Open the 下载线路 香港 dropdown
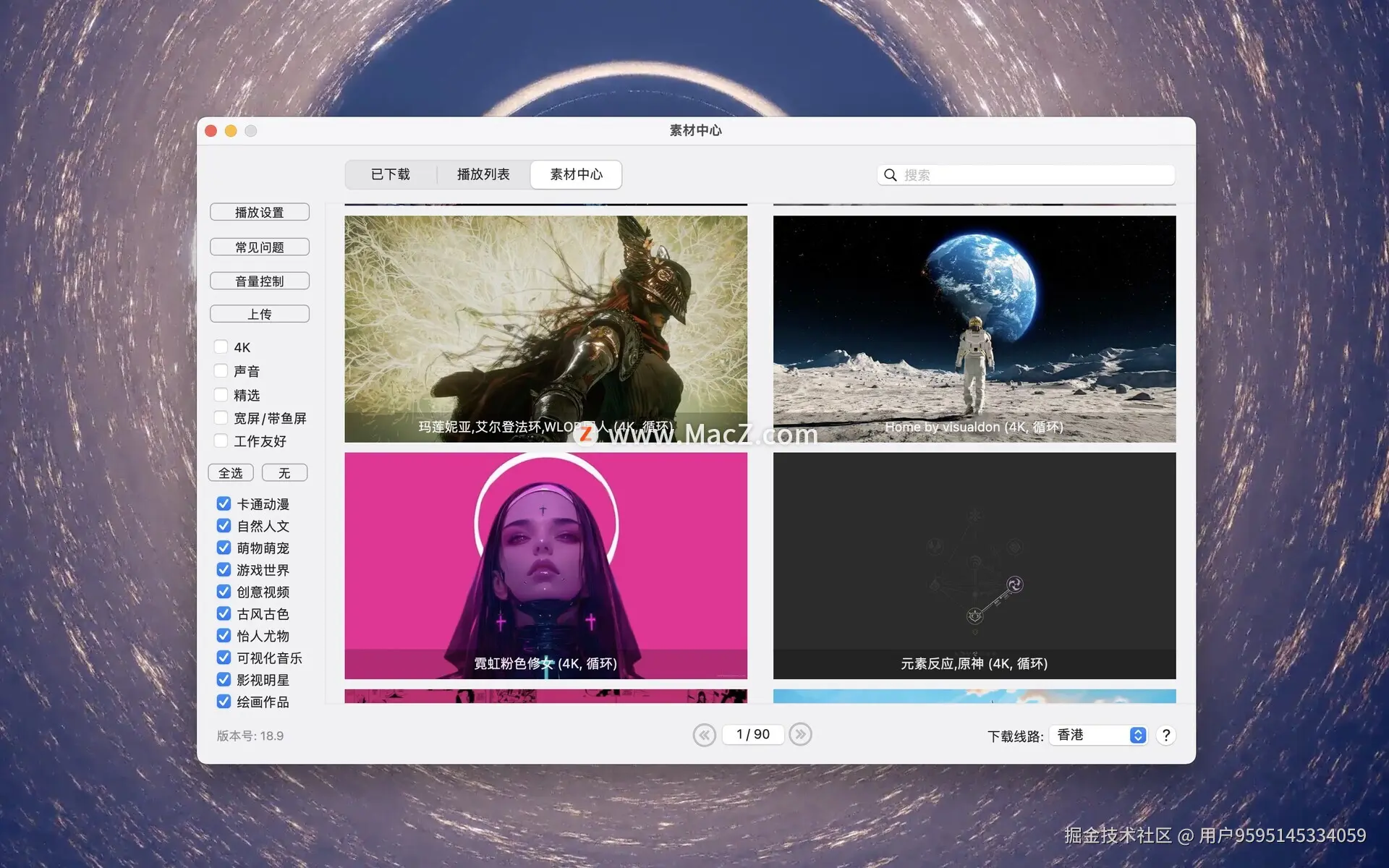 coord(1101,735)
